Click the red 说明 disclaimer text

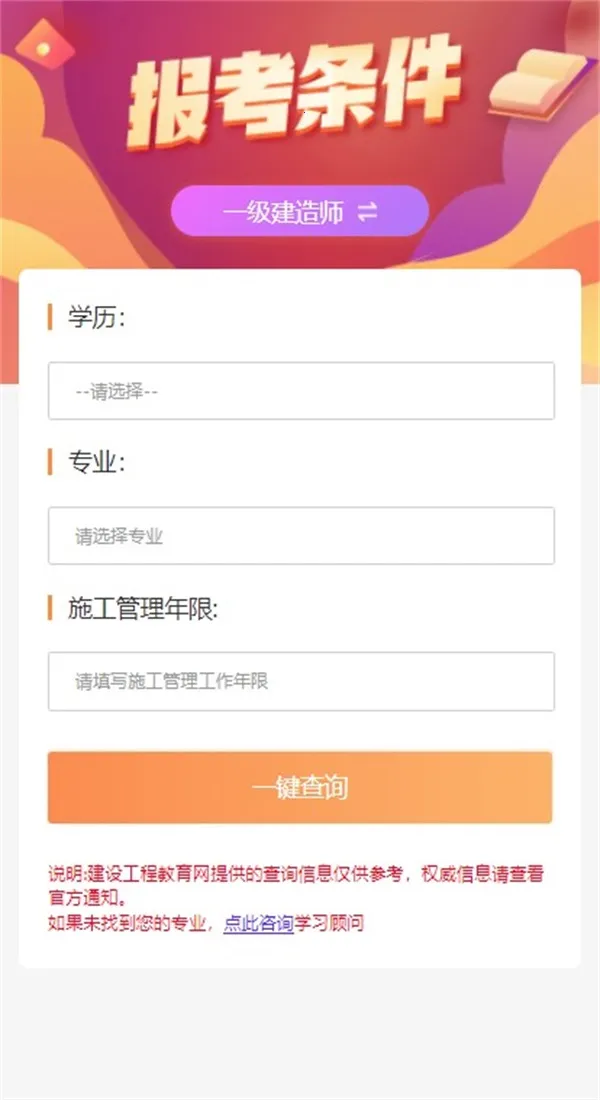click(x=300, y=874)
